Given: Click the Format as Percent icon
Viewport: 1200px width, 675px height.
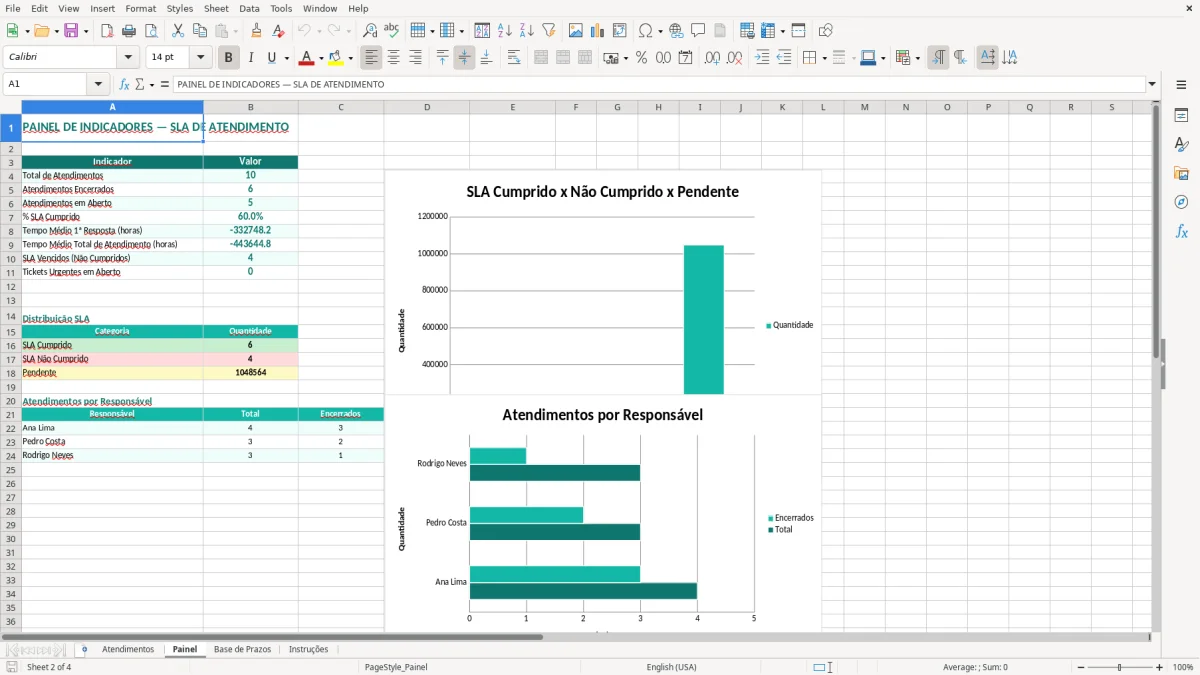Looking at the screenshot, I should click(x=641, y=58).
